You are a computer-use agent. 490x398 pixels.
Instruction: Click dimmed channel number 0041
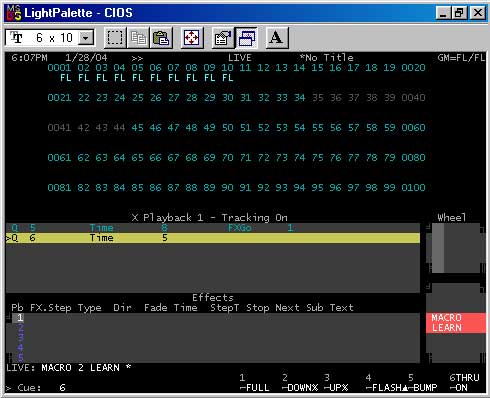(x=59, y=128)
